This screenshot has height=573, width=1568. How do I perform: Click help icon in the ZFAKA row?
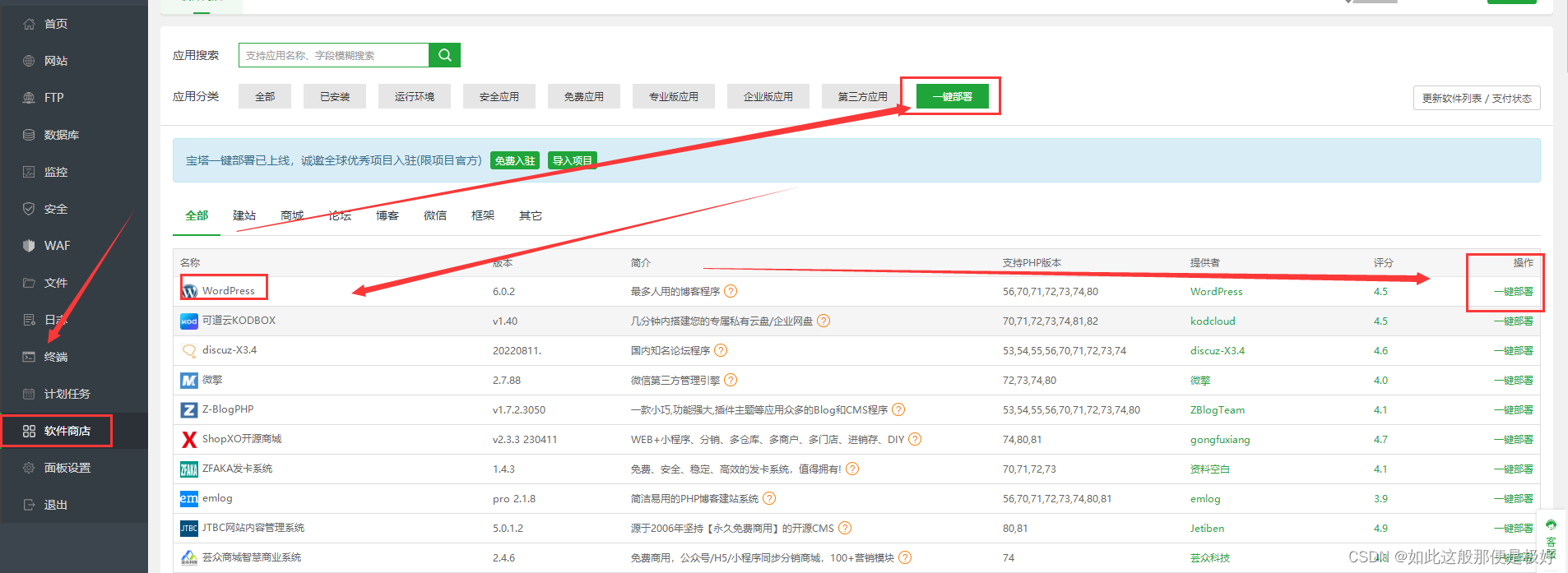pyautogui.click(x=852, y=469)
